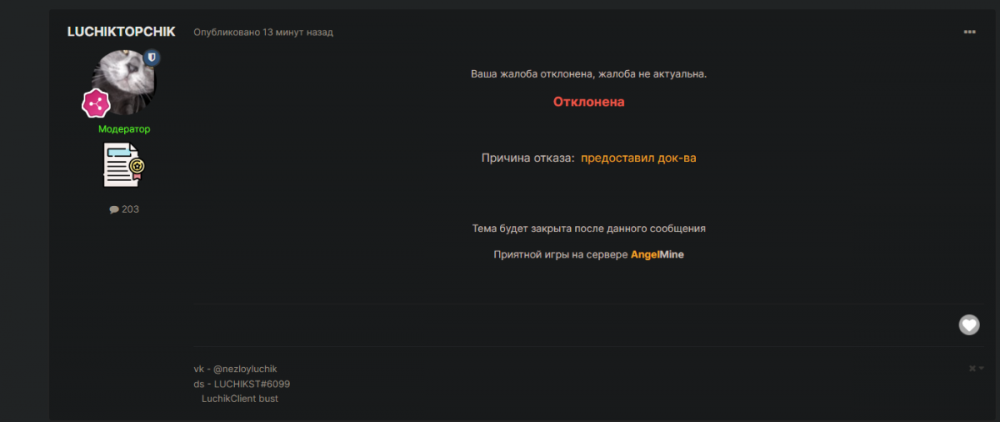This screenshot has width=1000, height=422.
Task: Click the pink rank badge icon
Action: pos(96,102)
